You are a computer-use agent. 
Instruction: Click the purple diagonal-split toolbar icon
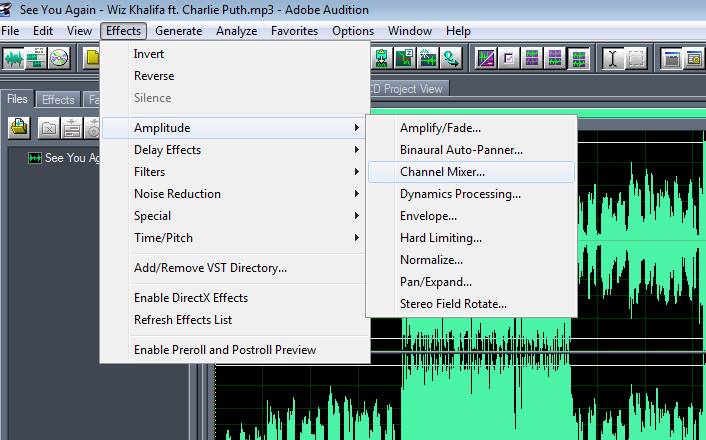coord(486,58)
